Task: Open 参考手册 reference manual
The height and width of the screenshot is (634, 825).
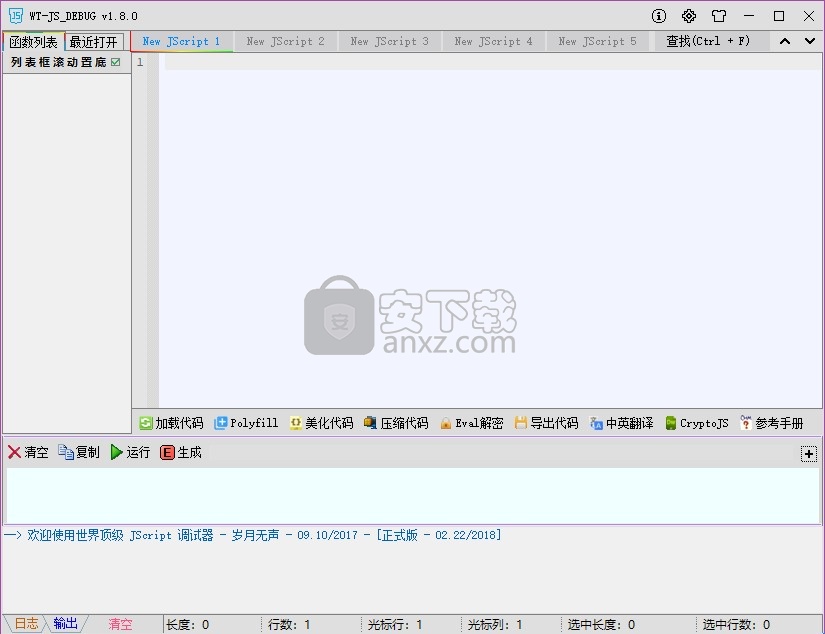Action: pyautogui.click(x=772, y=423)
